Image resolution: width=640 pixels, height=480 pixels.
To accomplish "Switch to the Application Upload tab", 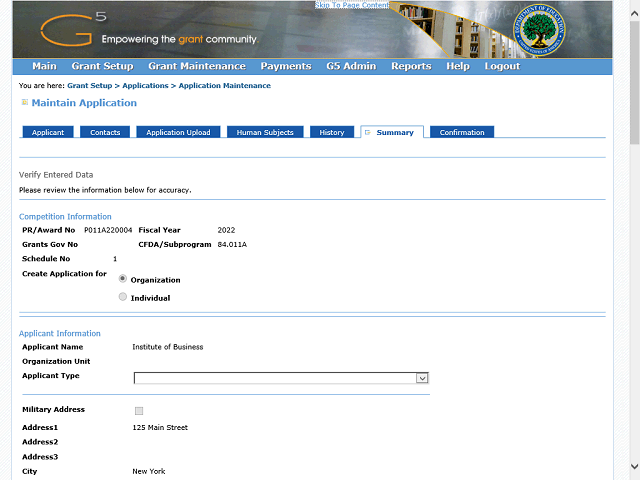I will (178, 132).
